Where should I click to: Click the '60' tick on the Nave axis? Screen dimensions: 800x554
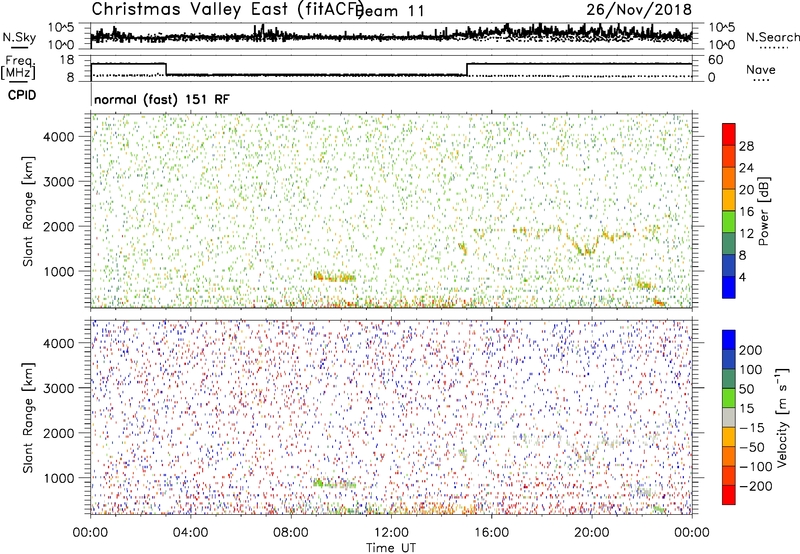(716, 60)
